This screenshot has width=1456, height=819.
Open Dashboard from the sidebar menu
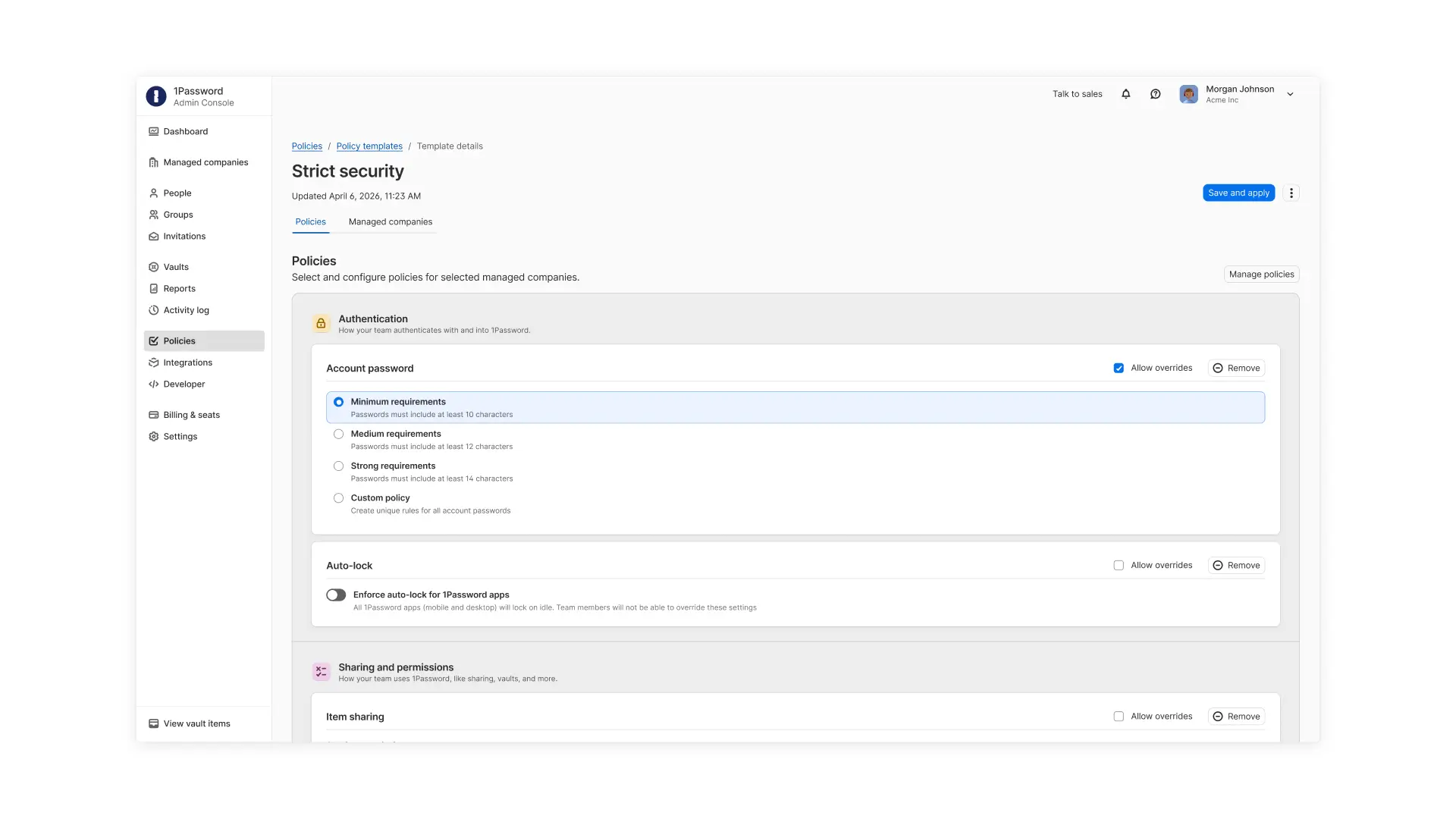click(204, 131)
